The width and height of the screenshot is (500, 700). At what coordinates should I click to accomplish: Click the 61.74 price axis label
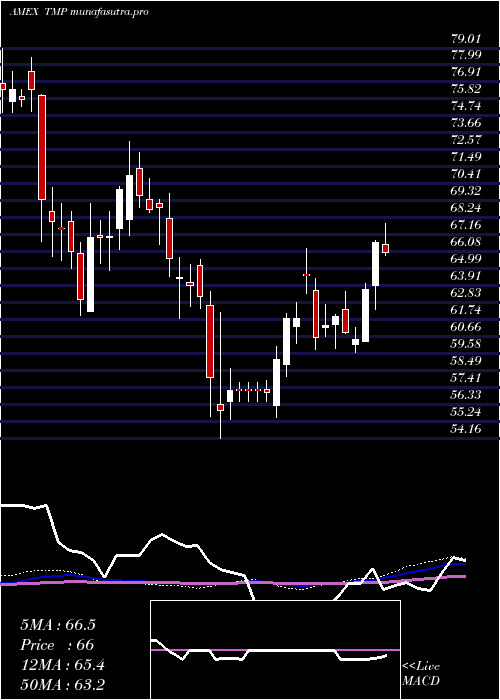[466, 309]
